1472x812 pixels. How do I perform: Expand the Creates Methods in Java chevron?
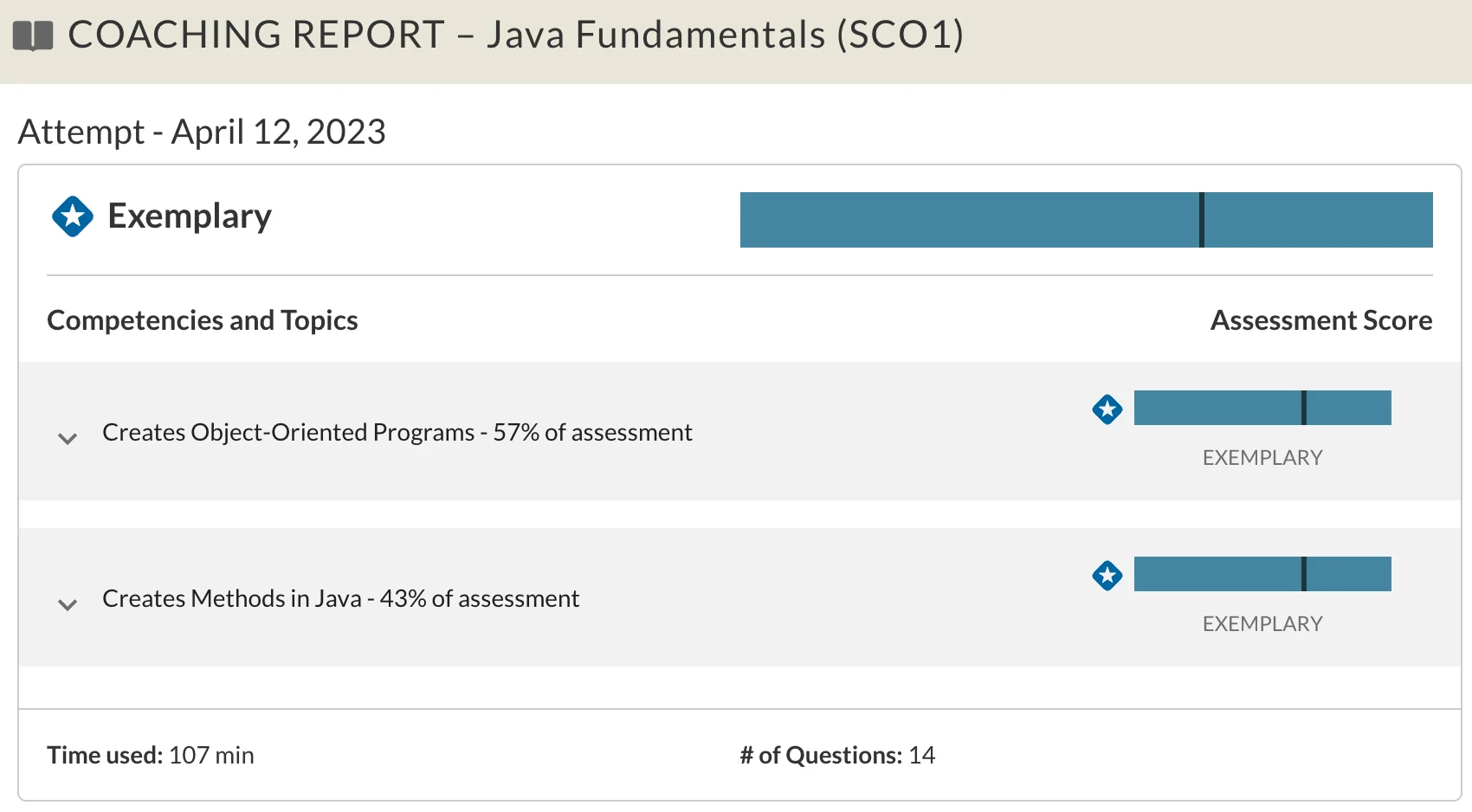click(68, 604)
